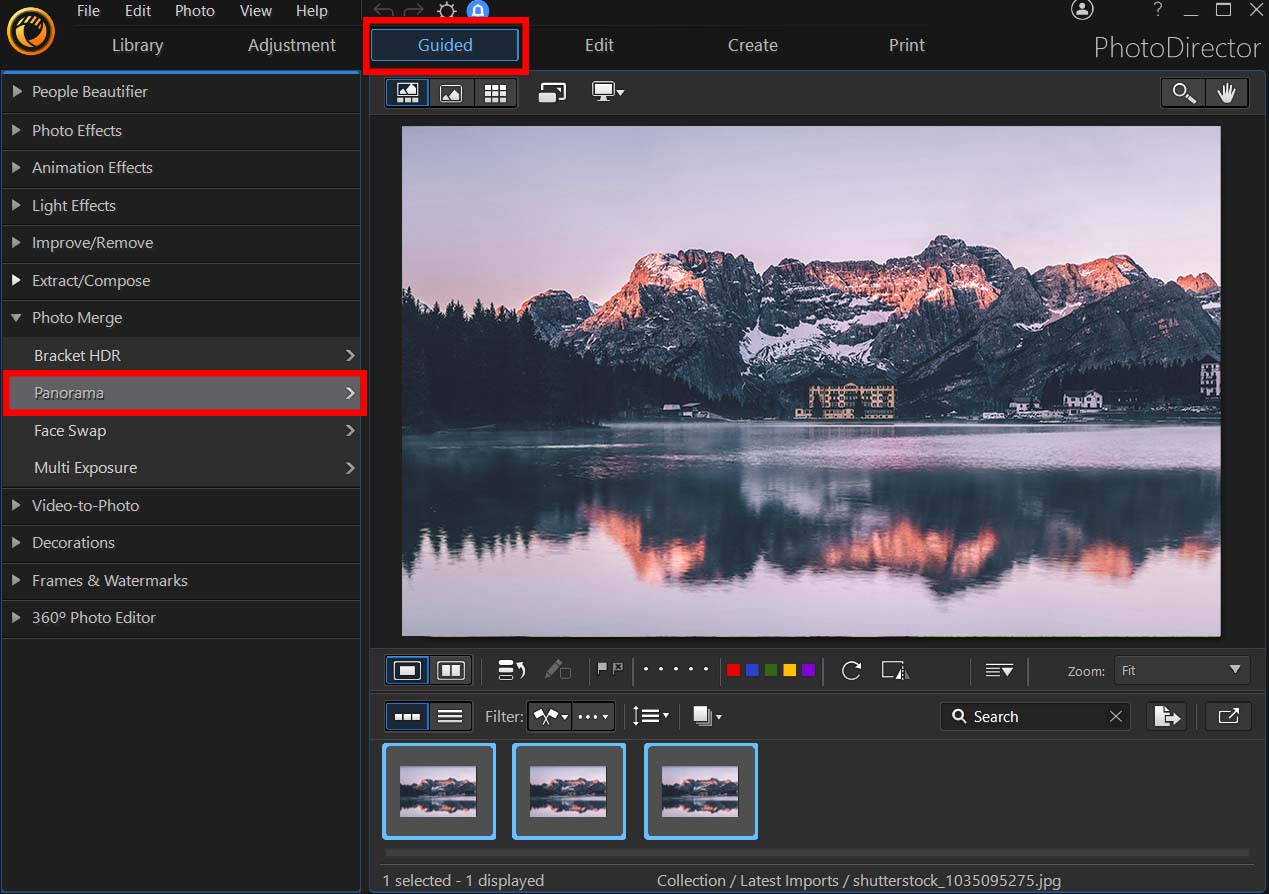Toggle compare two photos side-by-side view
The height and width of the screenshot is (894, 1269).
[450, 670]
